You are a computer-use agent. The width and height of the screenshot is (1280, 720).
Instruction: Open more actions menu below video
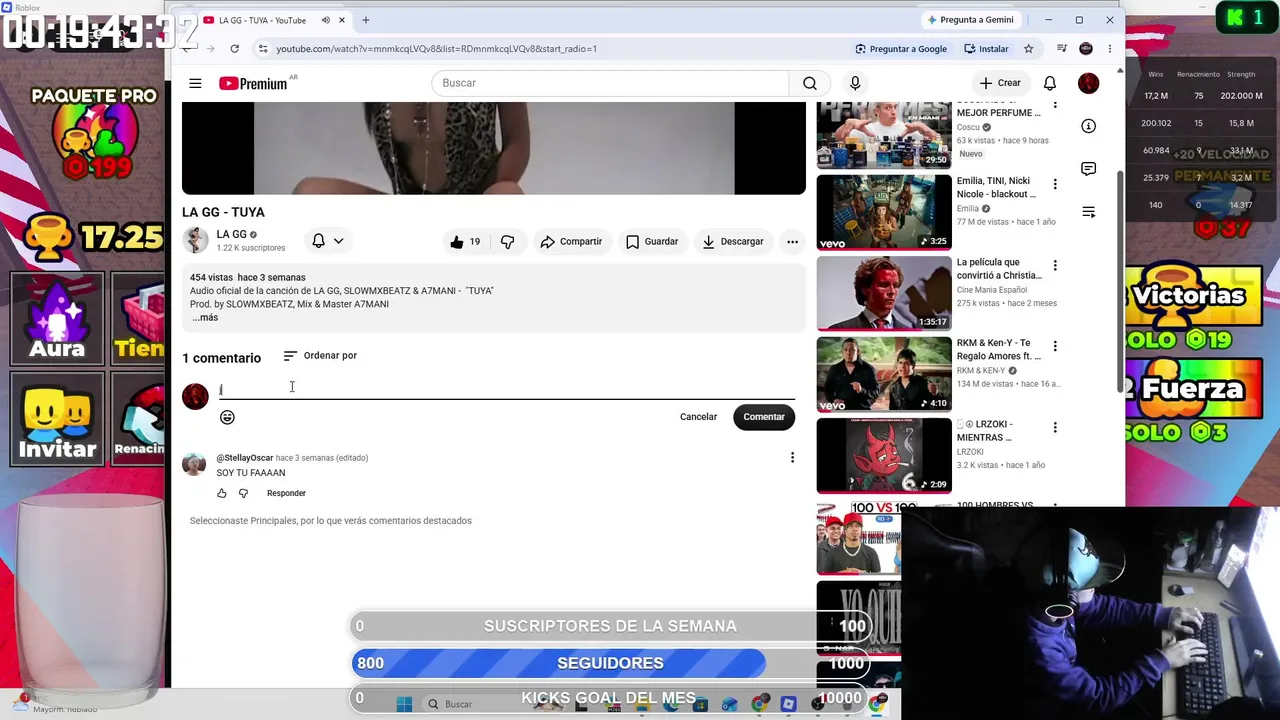pos(792,241)
